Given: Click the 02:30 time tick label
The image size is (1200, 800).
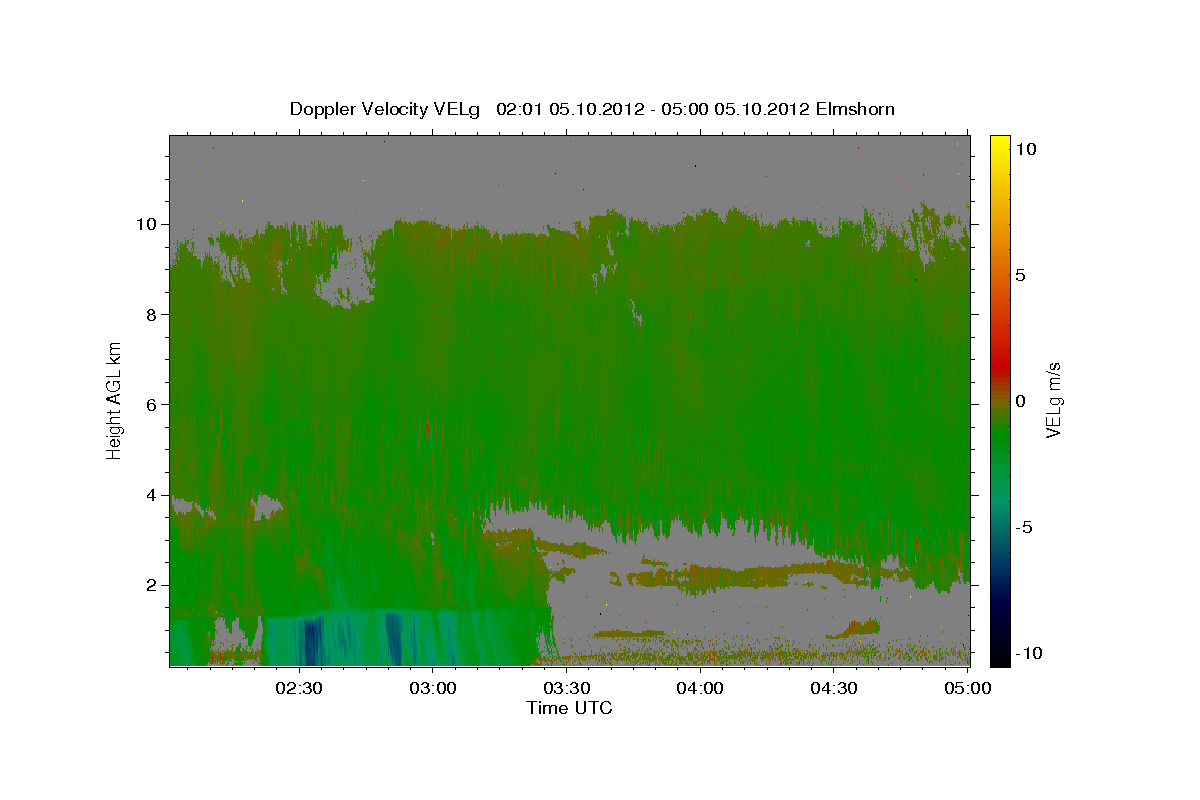Looking at the screenshot, I should [x=298, y=688].
